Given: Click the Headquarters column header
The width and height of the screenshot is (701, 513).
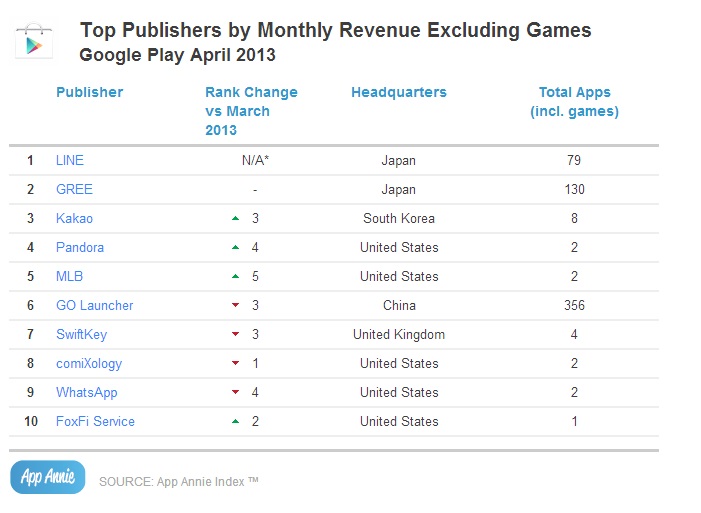Looking at the screenshot, I should (399, 92).
